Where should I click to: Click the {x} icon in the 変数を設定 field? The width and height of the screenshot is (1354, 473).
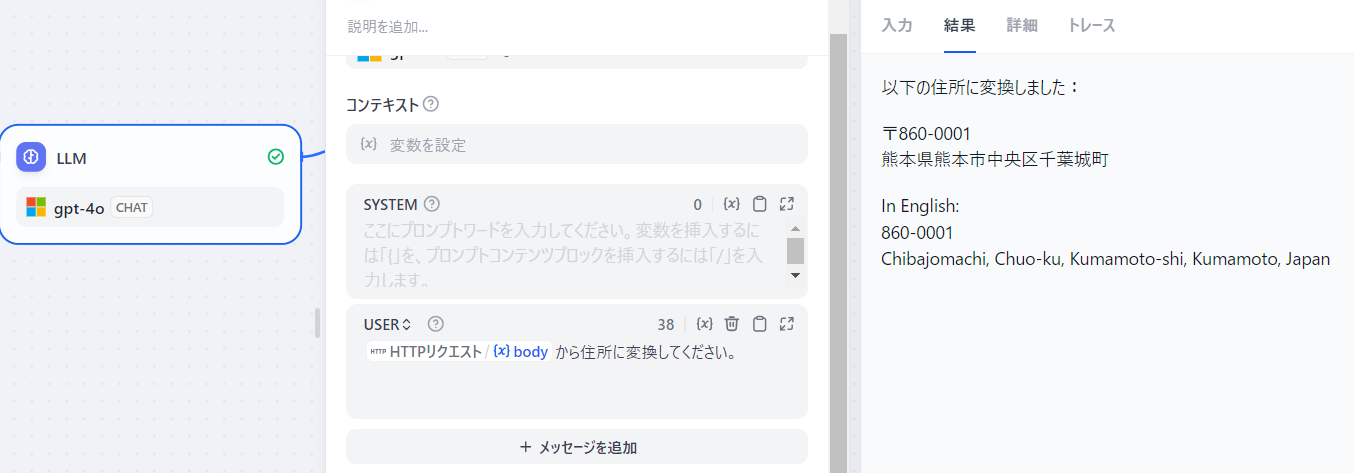368,144
